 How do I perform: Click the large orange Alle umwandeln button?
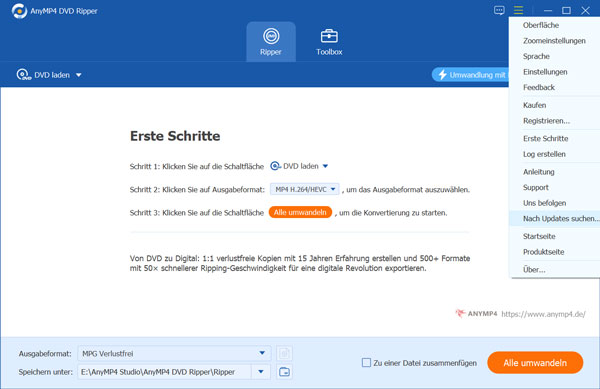pyautogui.click(x=535, y=363)
